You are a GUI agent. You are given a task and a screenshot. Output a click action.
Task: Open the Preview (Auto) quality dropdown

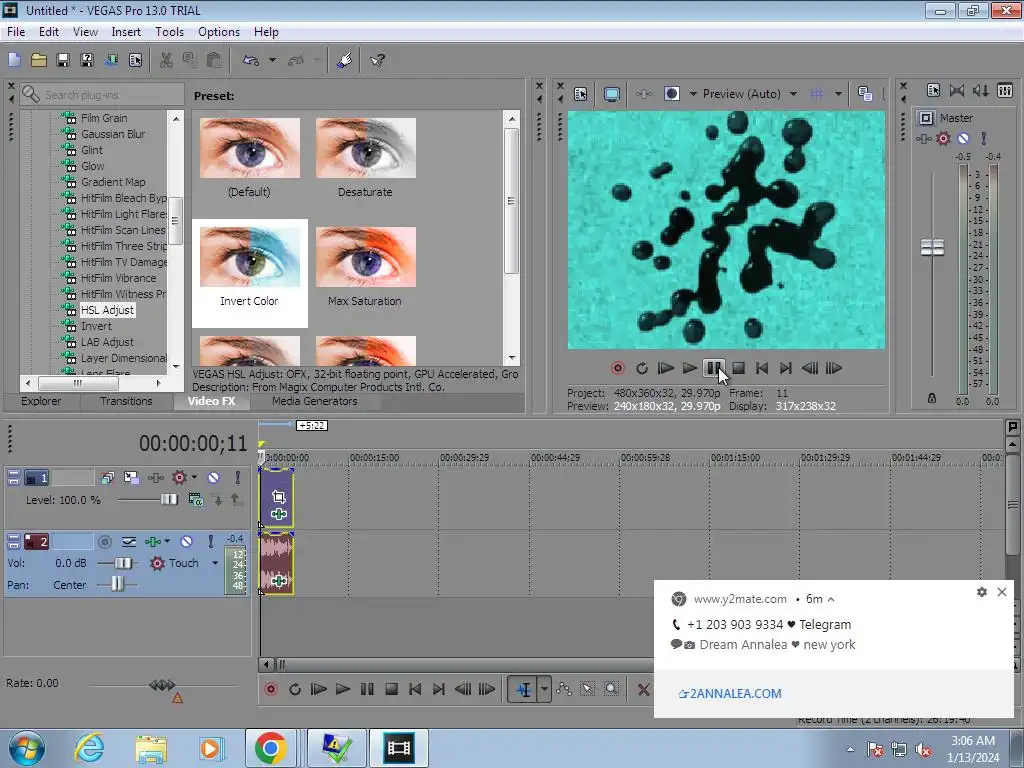pyautogui.click(x=793, y=94)
